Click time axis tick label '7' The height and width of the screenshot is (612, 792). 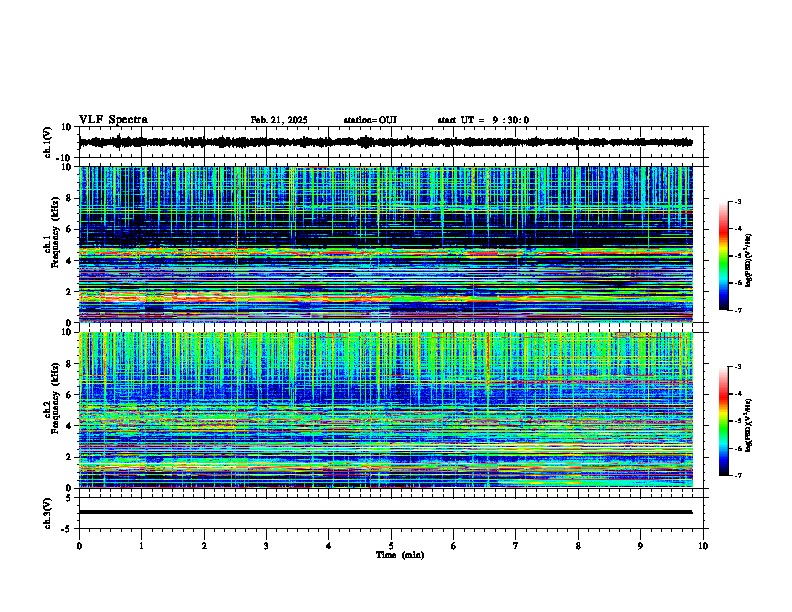click(516, 546)
